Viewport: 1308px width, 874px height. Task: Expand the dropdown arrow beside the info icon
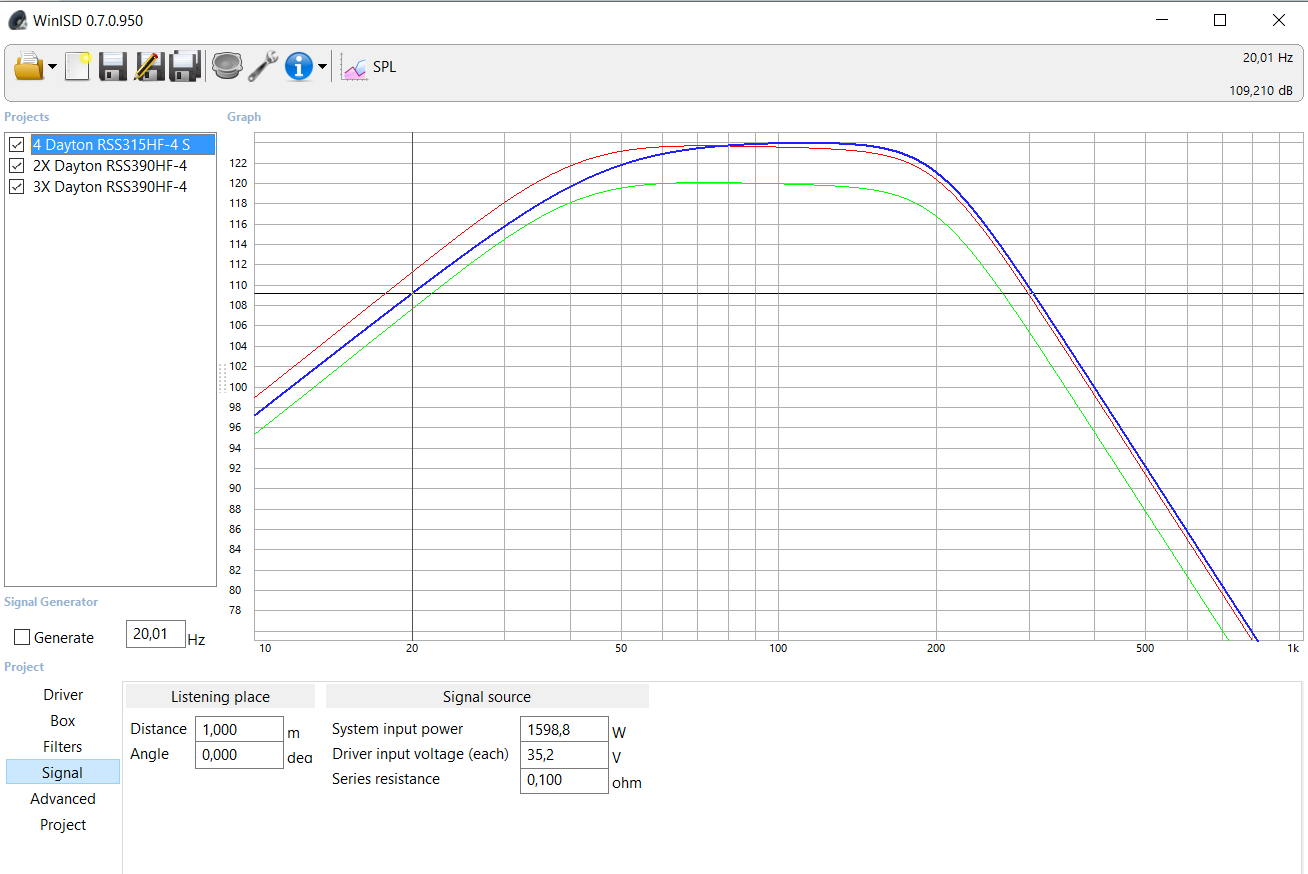[x=322, y=68]
